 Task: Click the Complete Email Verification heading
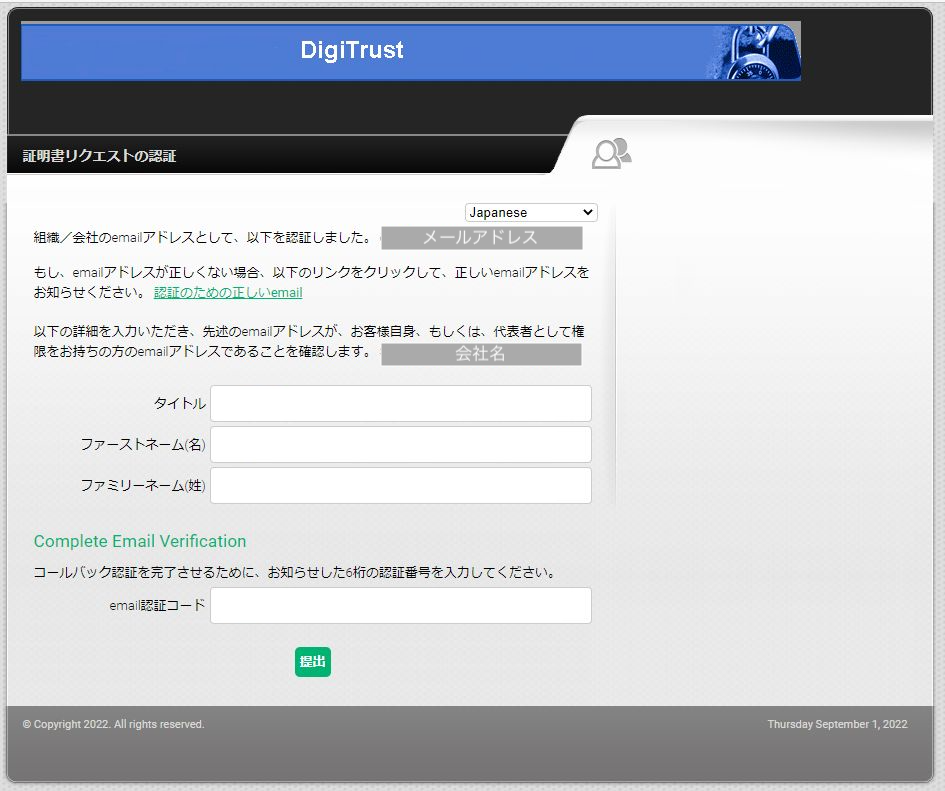pyautogui.click(x=140, y=541)
